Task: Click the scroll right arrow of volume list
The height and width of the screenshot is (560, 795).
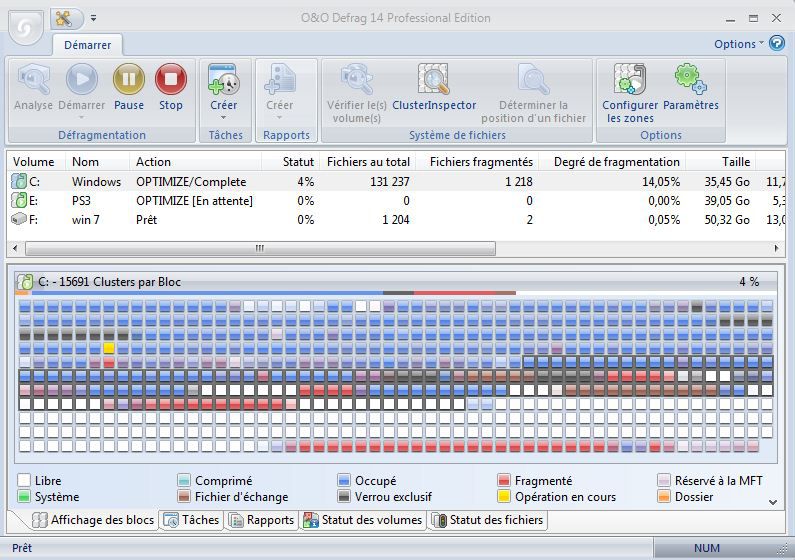Action: [776, 248]
